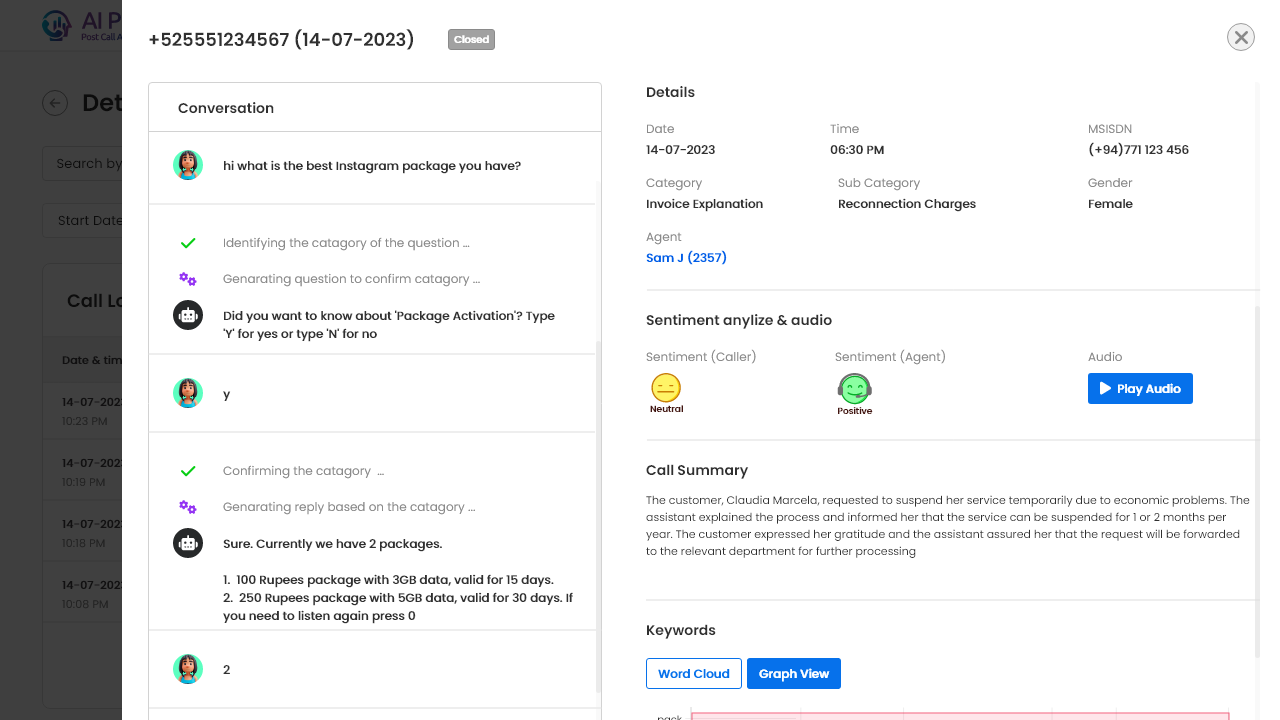Viewport: 1280px width, 720px height.
Task: Open agent Sam J (2357) link
Action: 686,257
